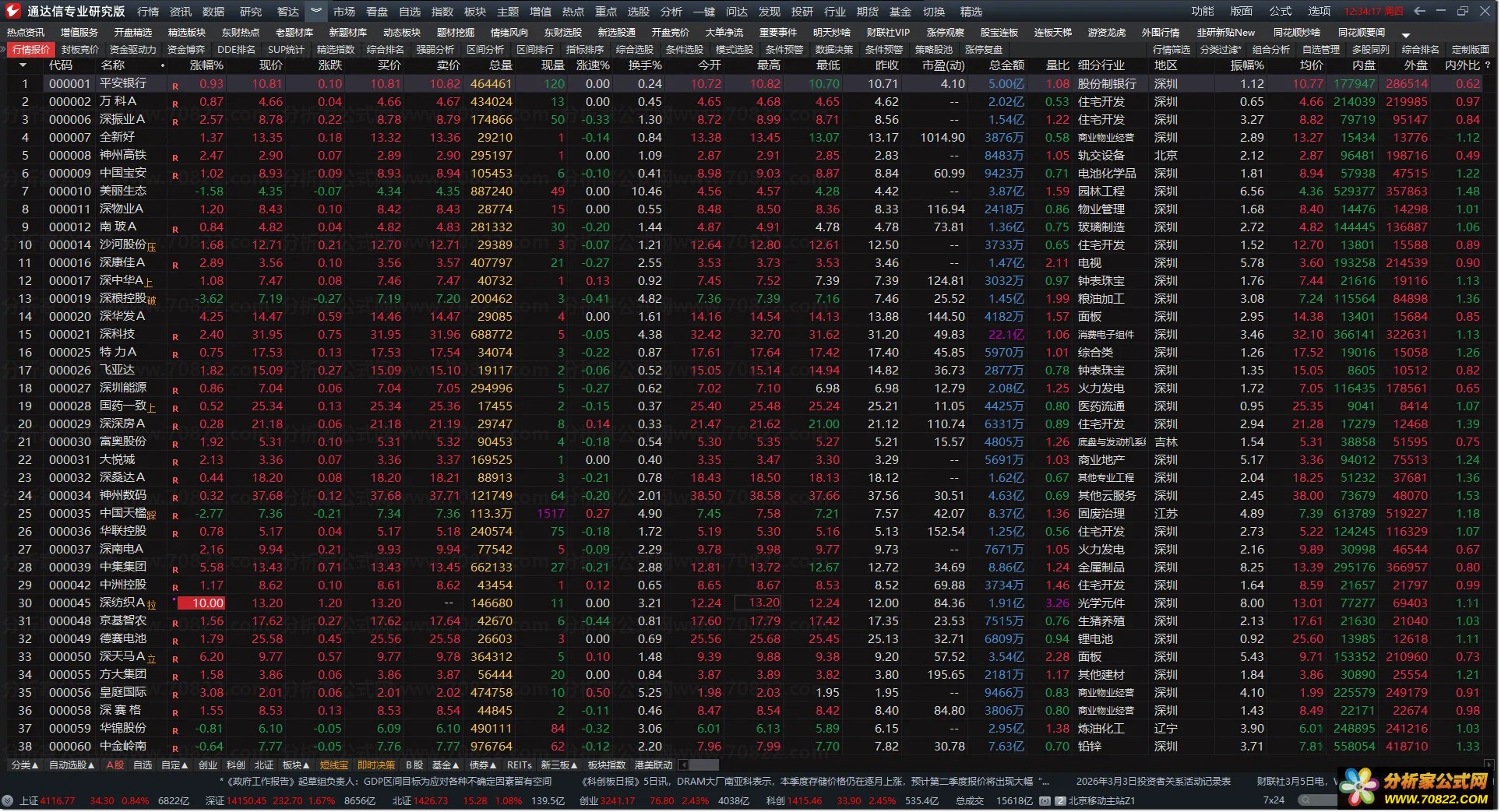The image size is (1501, 812).
Task: Open the 财联社VIP link
Action: pos(887,32)
